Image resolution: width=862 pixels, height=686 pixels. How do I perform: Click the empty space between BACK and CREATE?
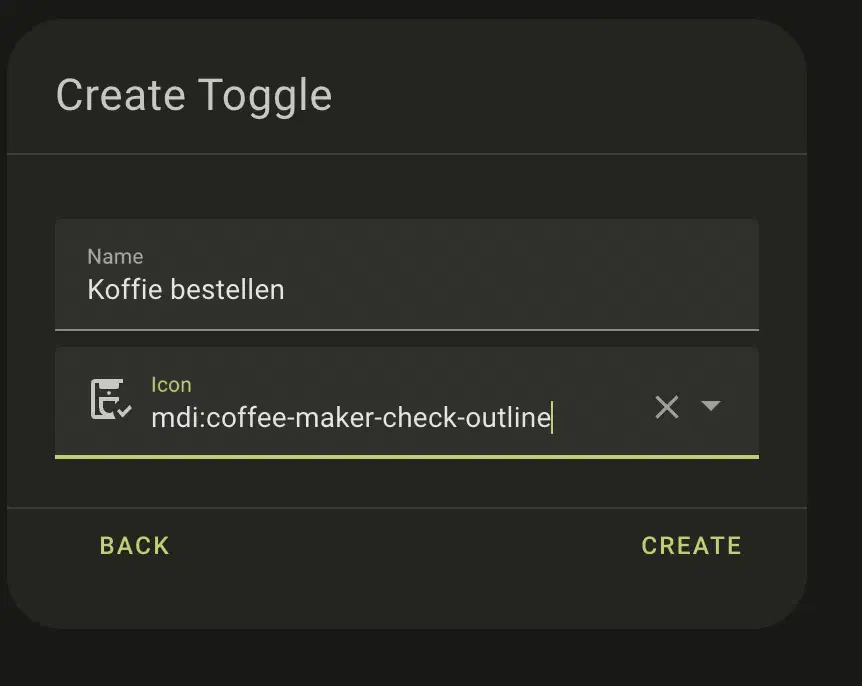tap(400, 546)
